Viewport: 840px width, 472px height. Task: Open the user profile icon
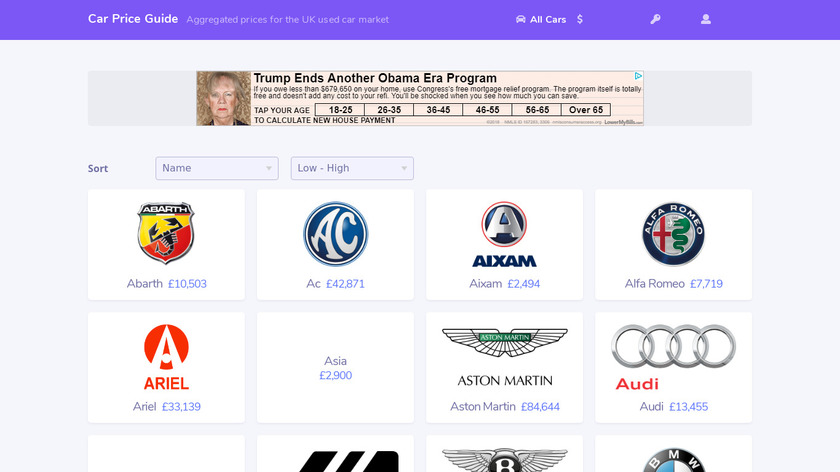(x=706, y=19)
